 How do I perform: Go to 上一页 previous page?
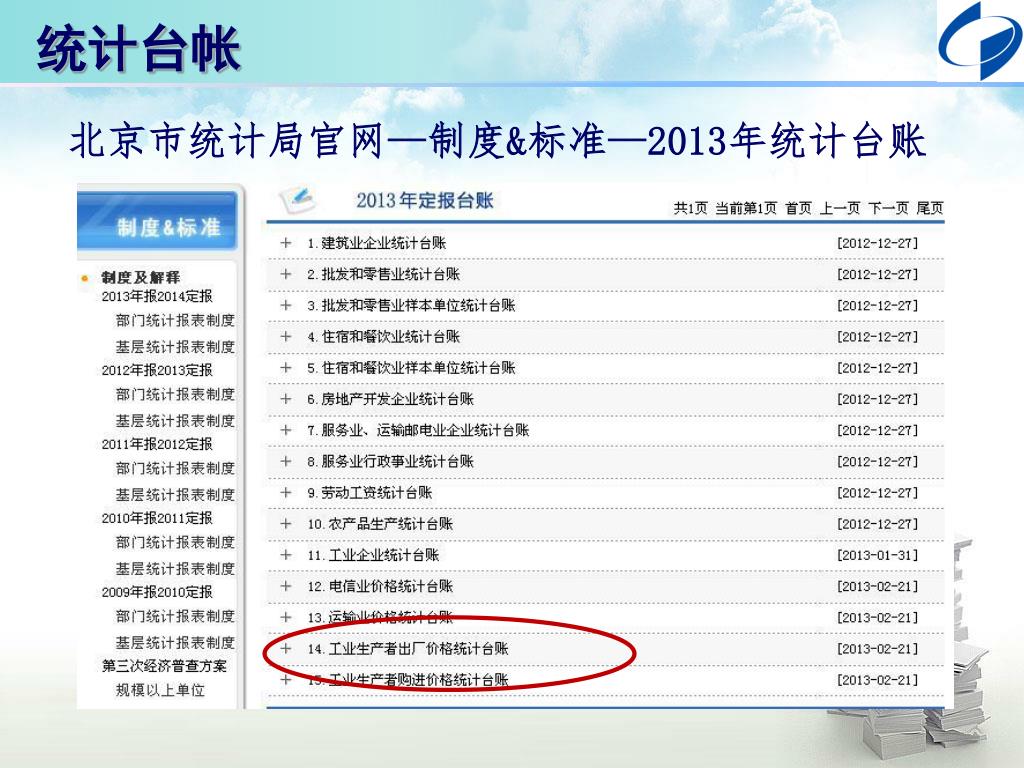(x=840, y=208)
